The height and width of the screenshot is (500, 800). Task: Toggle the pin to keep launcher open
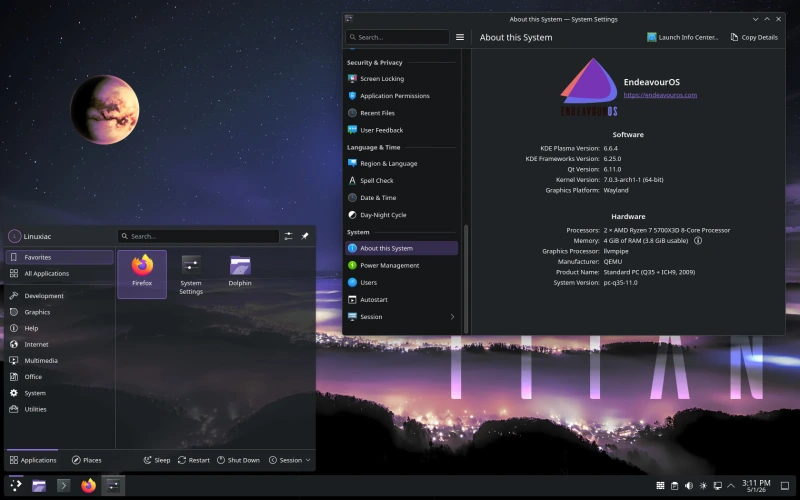(x=305, y=236)
